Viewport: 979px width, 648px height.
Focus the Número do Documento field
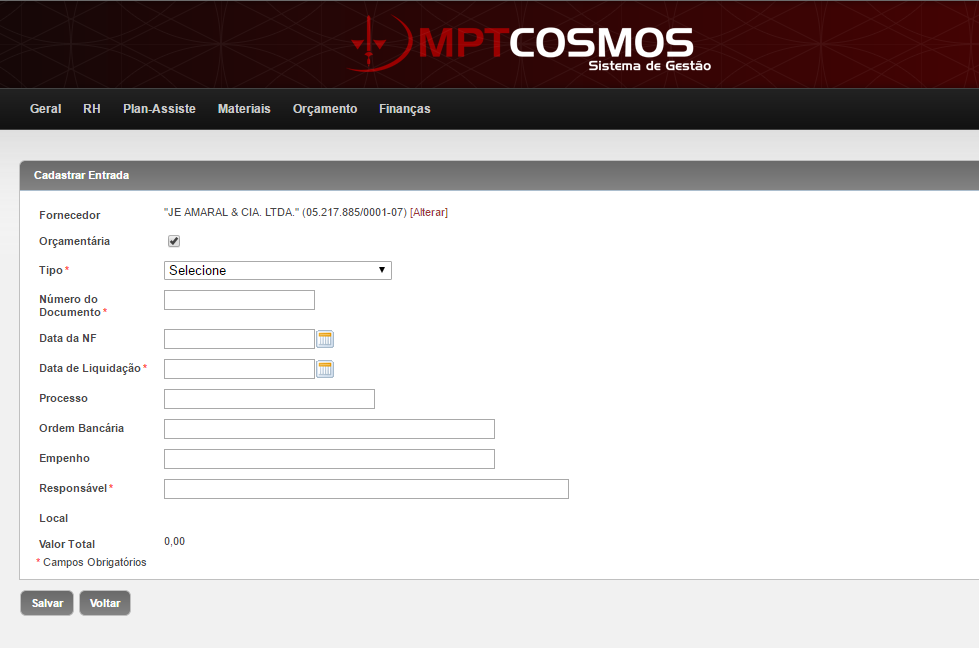(239, 300)
